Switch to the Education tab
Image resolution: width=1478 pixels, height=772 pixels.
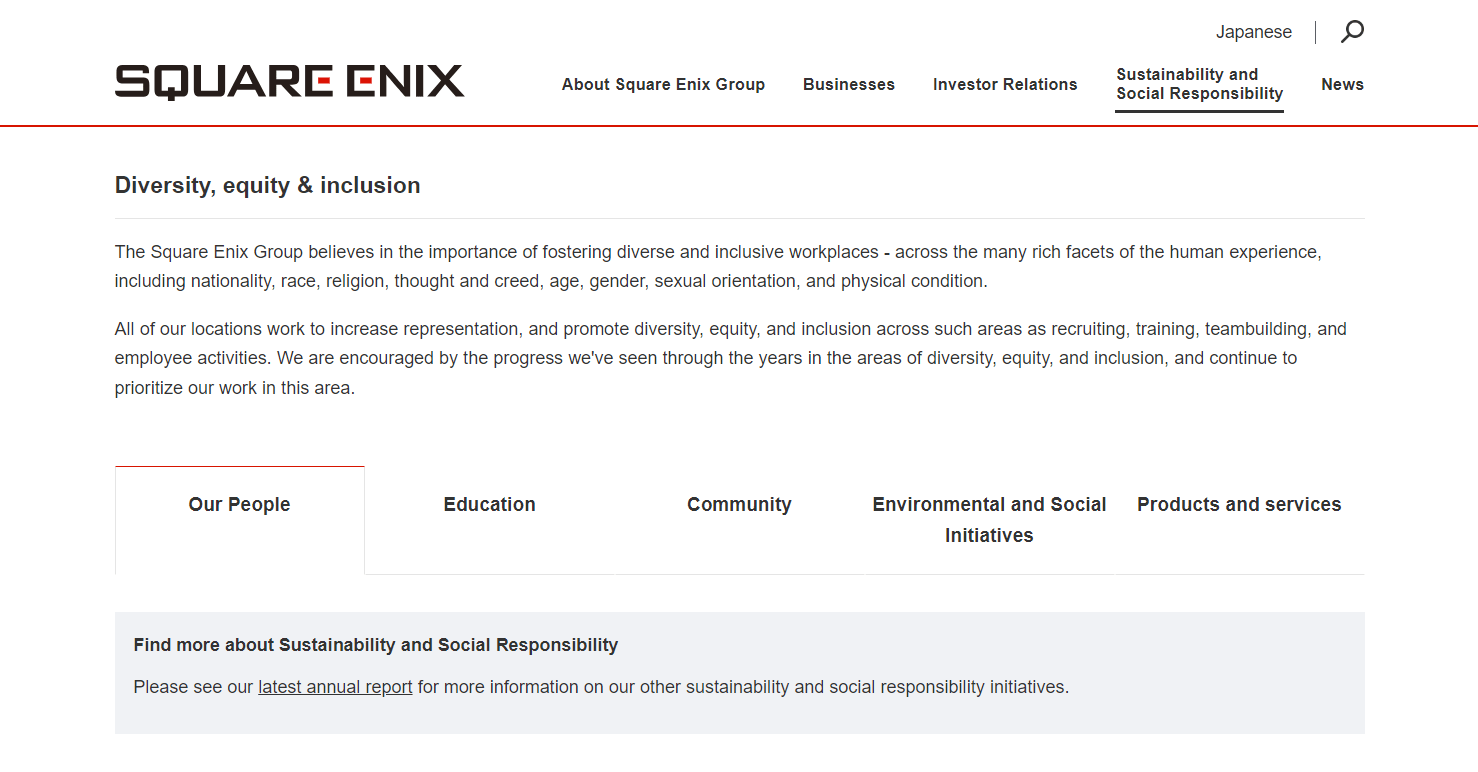[x=489, y=505]
